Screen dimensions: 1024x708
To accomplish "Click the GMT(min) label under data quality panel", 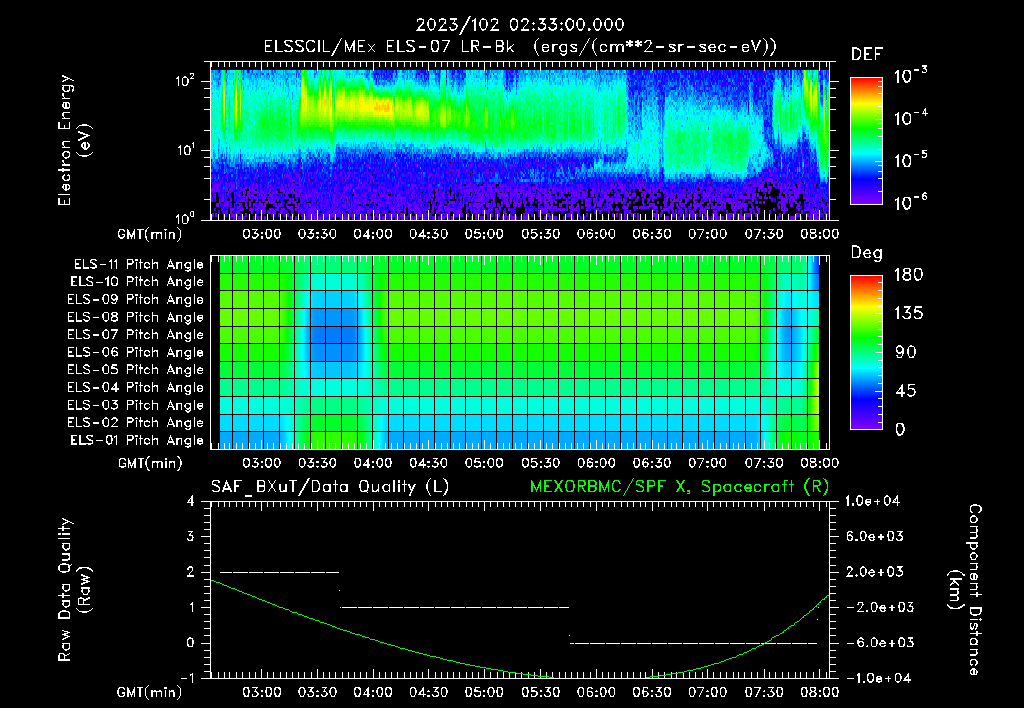I will (150, 692).
